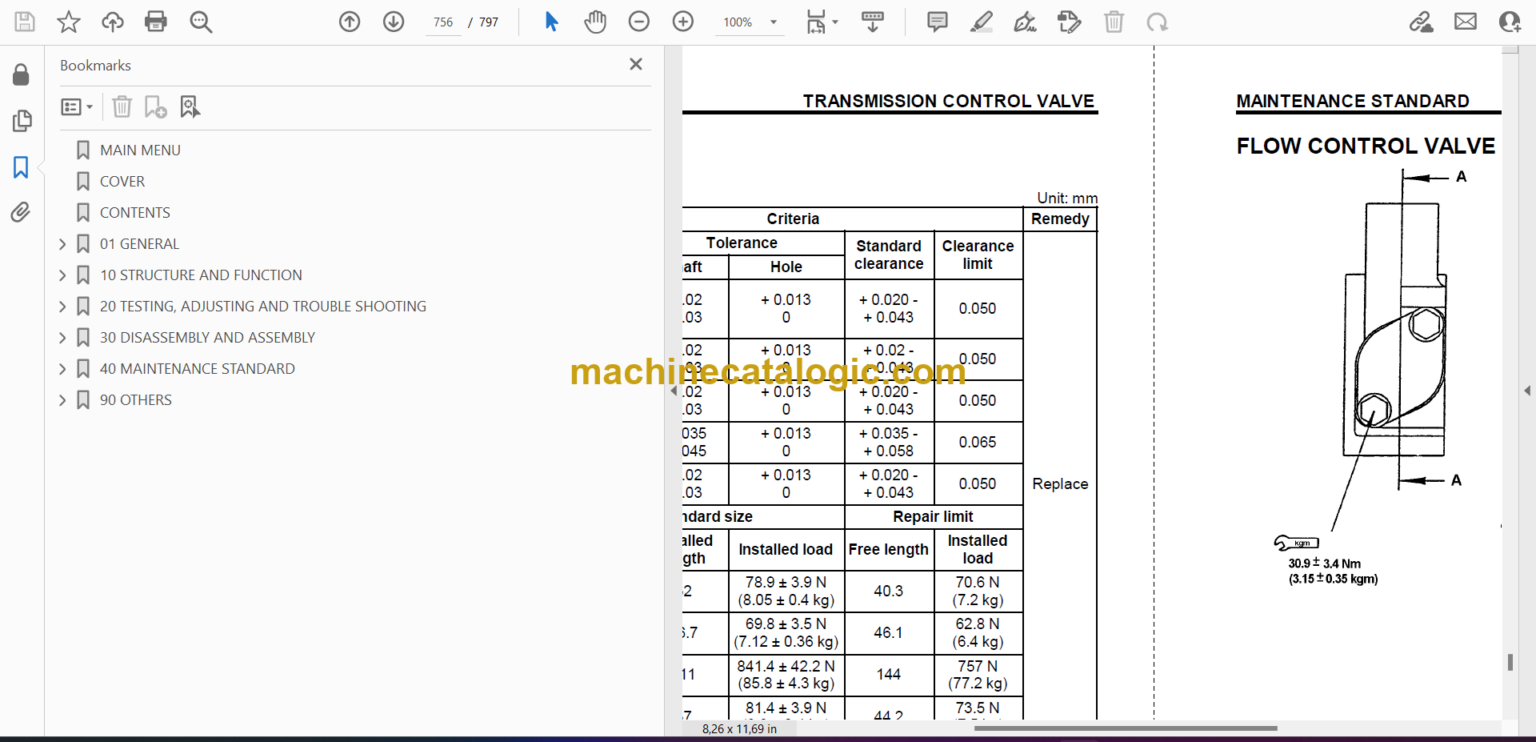Open the user profile menu
The height and width of the screenshot is (742, 1536).
pyautogui.click(x=1509, y=21)
